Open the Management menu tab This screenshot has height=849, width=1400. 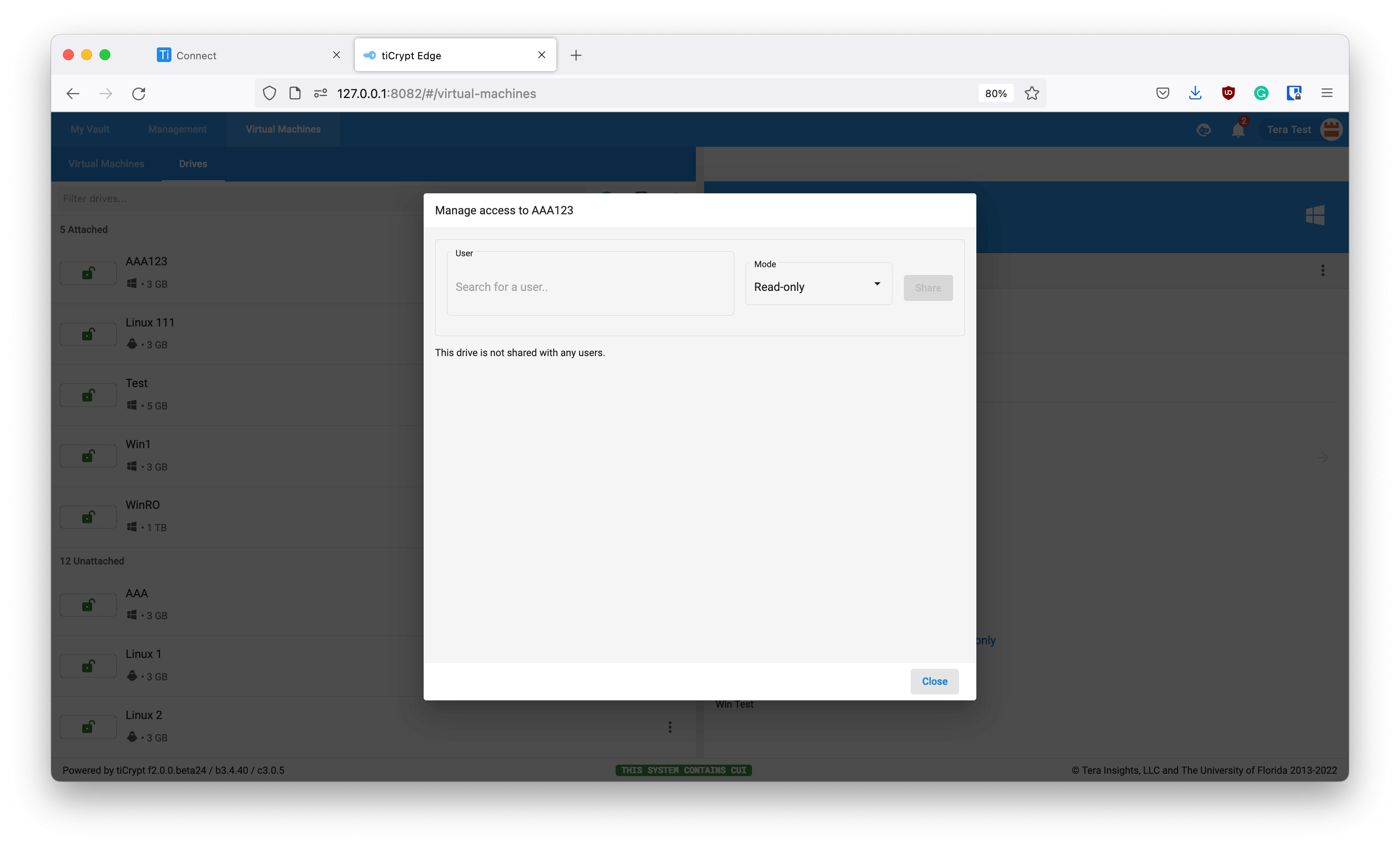177,129
